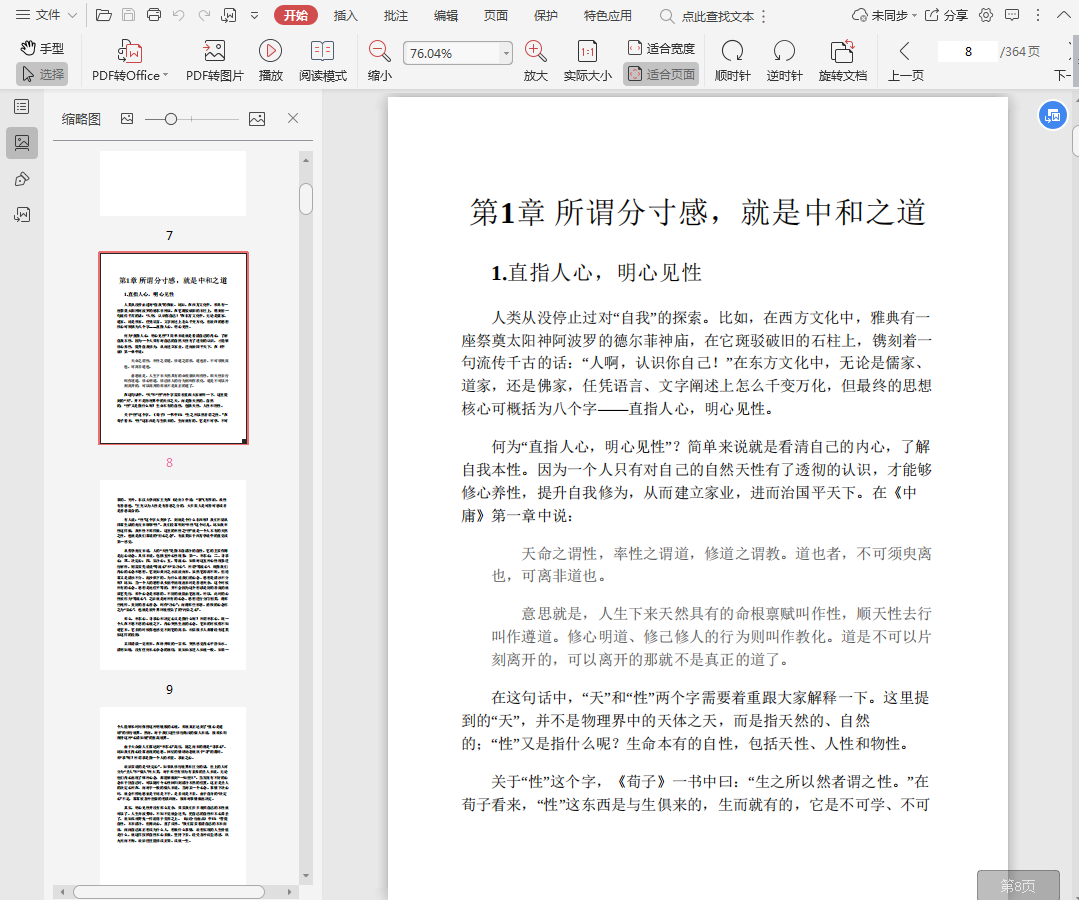
Task: Click the blue floating translate/convert button
Action: coord(1052,116)
